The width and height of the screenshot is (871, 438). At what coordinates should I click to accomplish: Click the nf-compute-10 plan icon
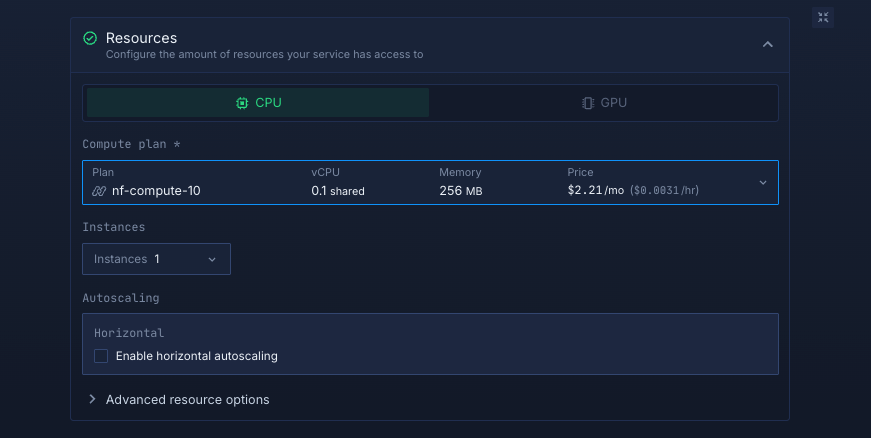pos(99,190)
